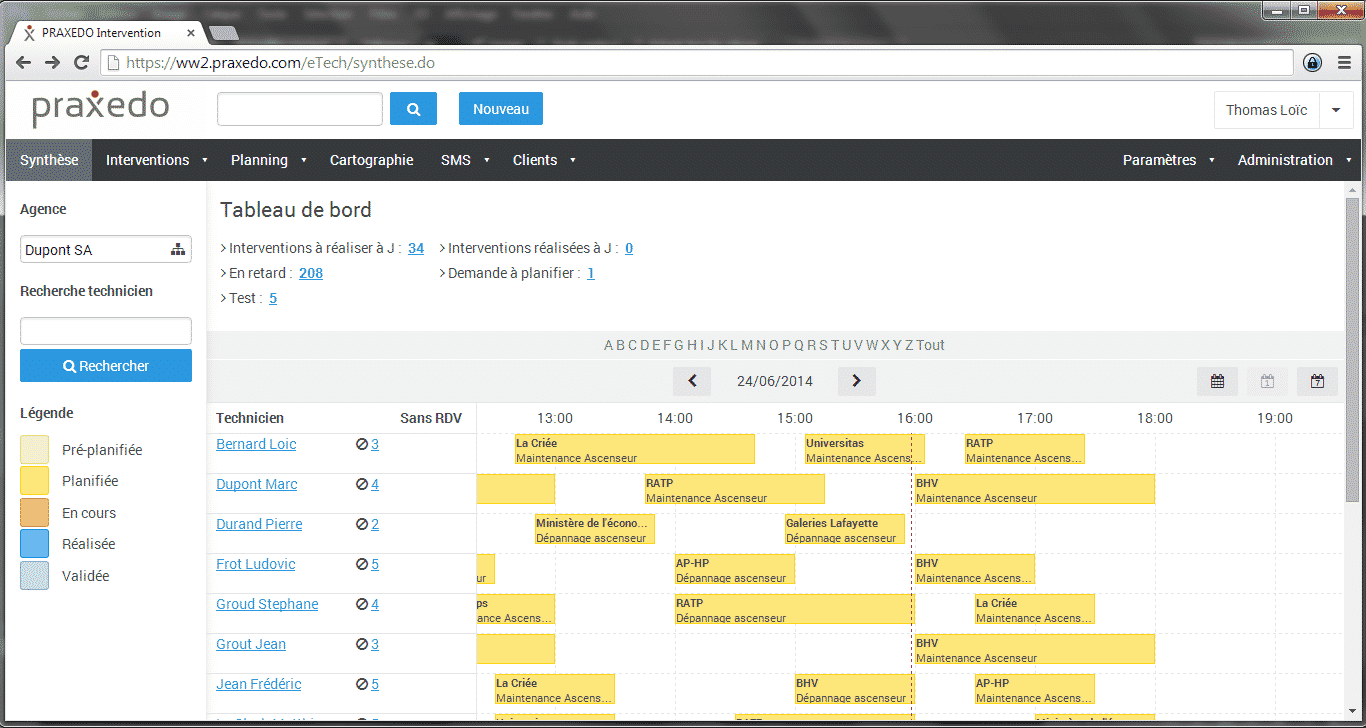Open the SMS menu
This screenshot has height=728, width=1366.
point(456,160)
